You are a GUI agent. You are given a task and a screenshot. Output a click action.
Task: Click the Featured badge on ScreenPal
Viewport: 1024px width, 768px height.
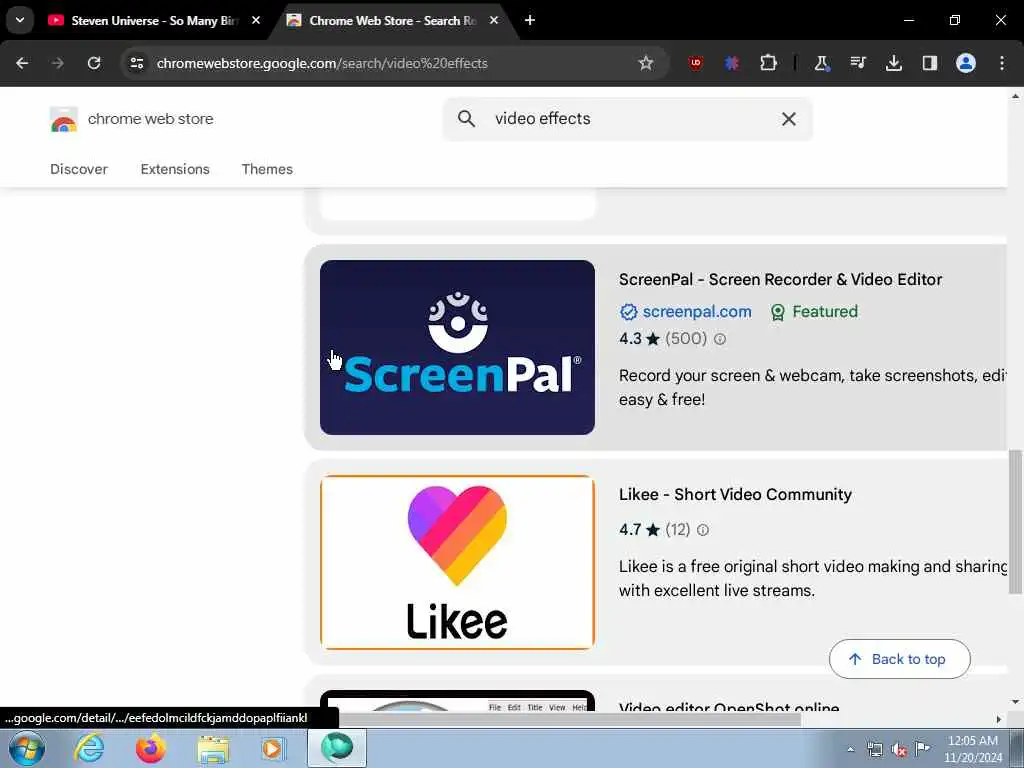click(x=814, y=312)
